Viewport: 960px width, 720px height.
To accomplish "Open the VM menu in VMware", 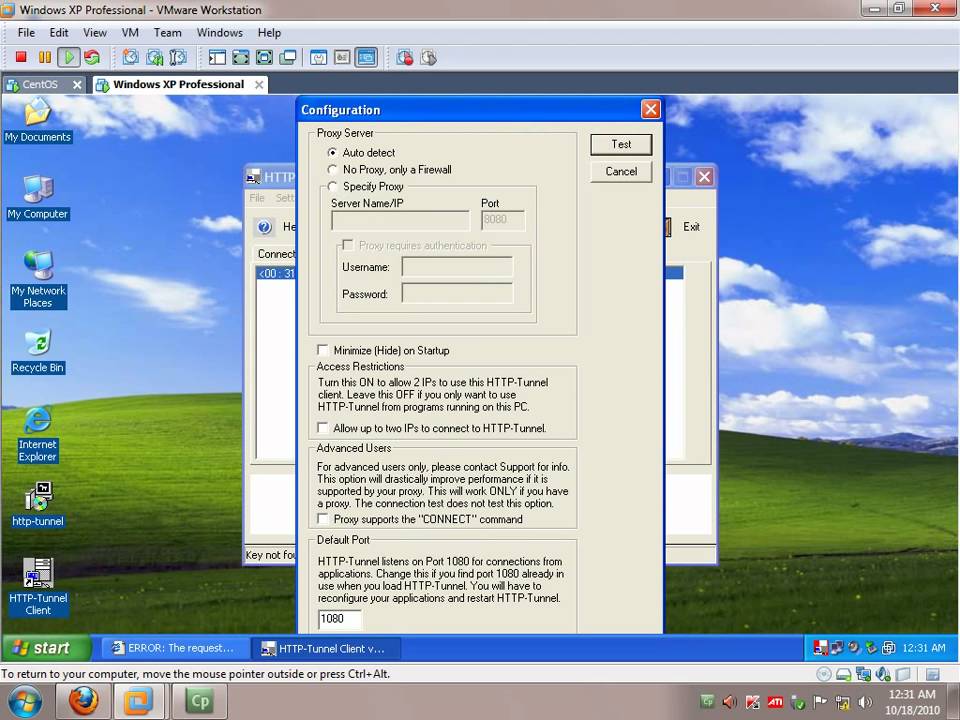I will pyautogui.click(x=130, y=33).
